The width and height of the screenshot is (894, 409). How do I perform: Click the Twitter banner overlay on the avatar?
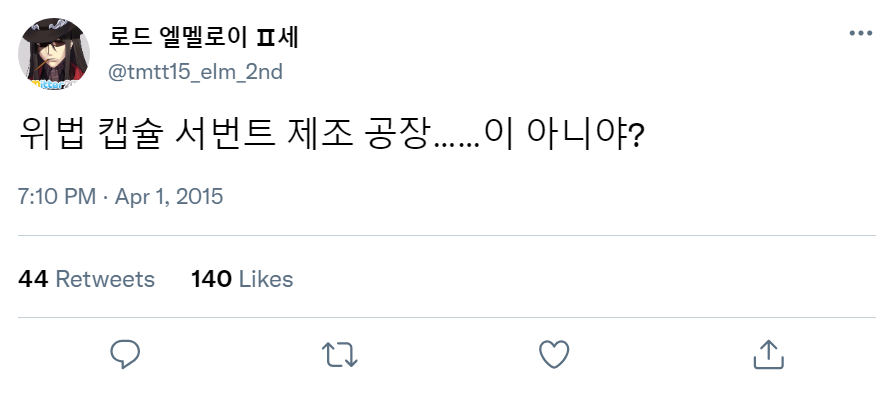tap(52, 84)
